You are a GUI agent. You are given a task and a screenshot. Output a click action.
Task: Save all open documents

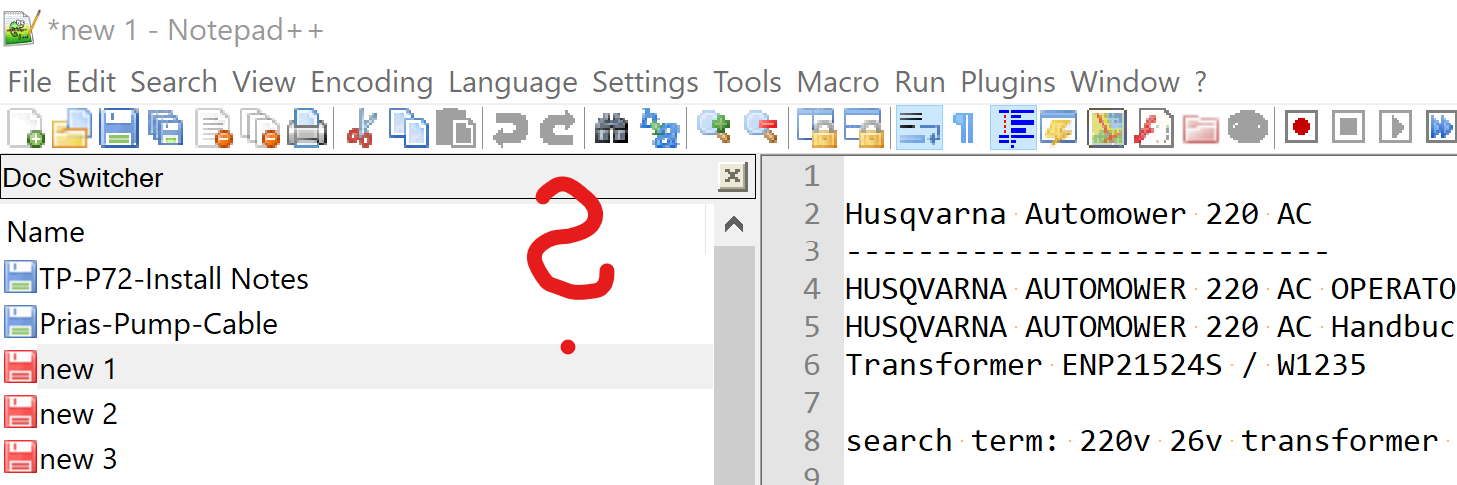coord(166,129)
